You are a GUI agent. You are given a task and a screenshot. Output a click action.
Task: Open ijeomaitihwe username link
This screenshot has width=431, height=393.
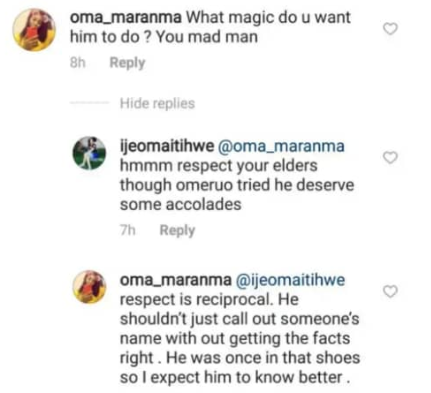click(167, 146)
